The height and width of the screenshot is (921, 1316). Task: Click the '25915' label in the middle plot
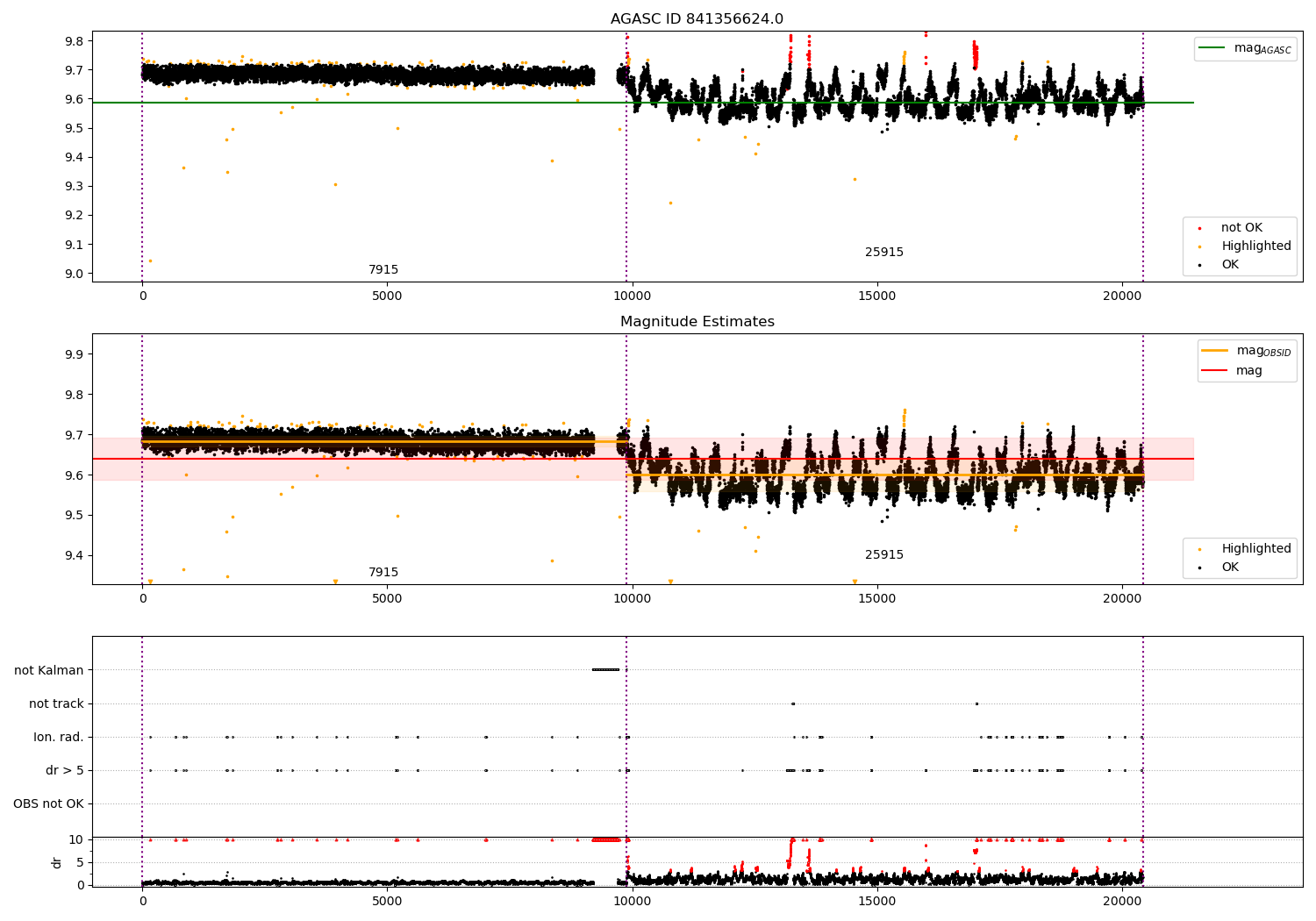884,555
